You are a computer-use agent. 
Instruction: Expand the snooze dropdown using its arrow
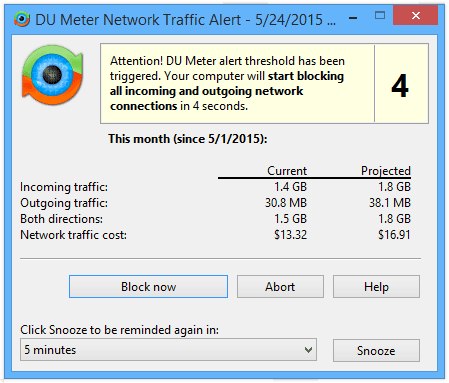[309, 350]
